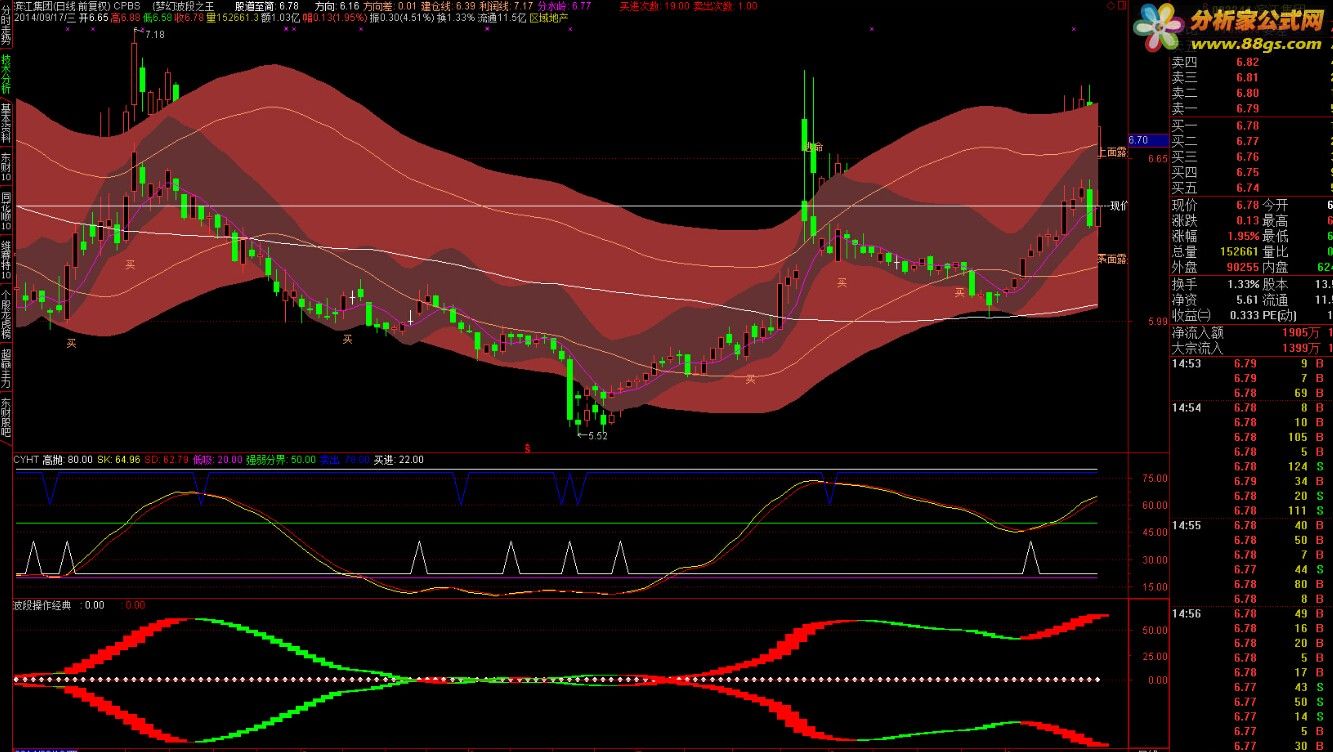Switch to the 超赢主力 sidebar tab
Screen dimensions: 1333x752
point(6,367)
